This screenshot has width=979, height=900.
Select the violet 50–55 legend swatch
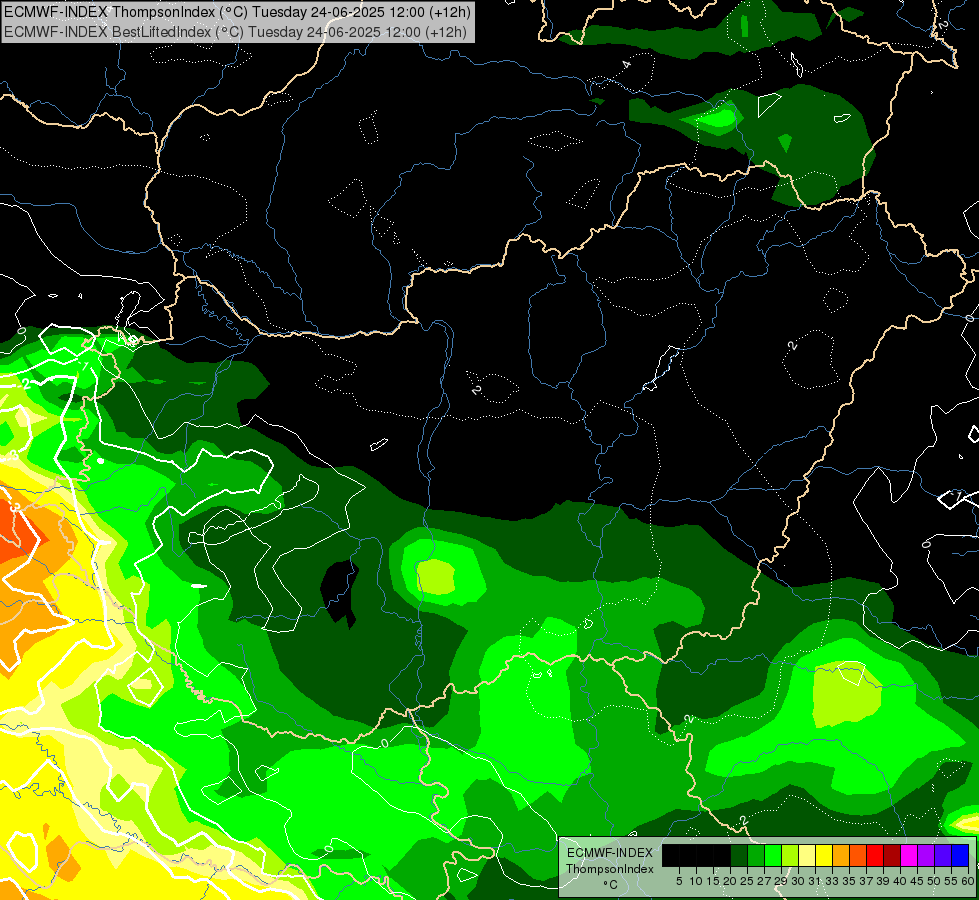[x=943, y=855]
